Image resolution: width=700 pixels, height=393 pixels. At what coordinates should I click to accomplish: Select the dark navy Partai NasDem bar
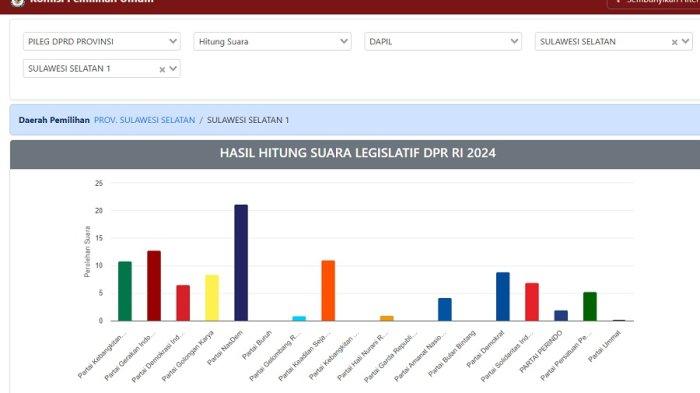(x=241, y=263)
